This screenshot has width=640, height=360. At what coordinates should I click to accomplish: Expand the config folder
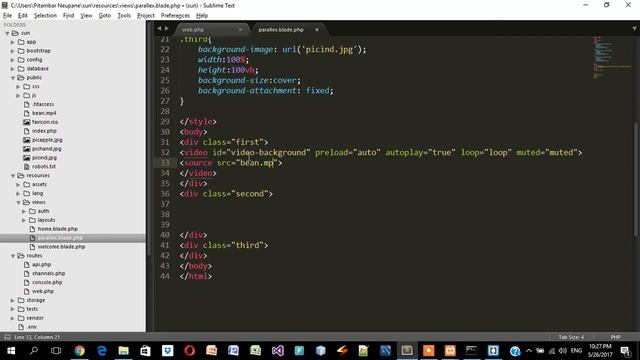[13, 60]
